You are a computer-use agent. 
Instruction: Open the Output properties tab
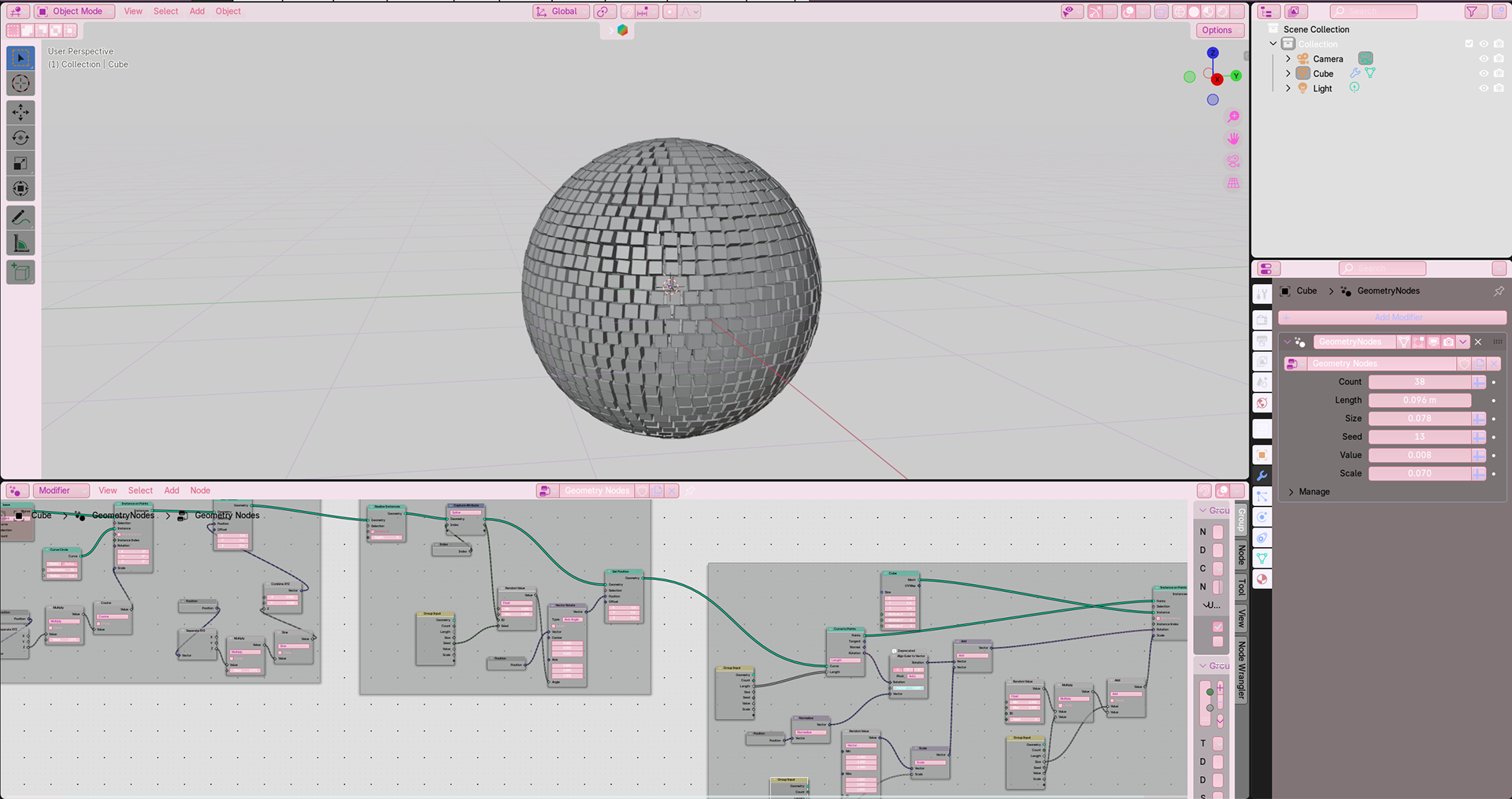1262,341
